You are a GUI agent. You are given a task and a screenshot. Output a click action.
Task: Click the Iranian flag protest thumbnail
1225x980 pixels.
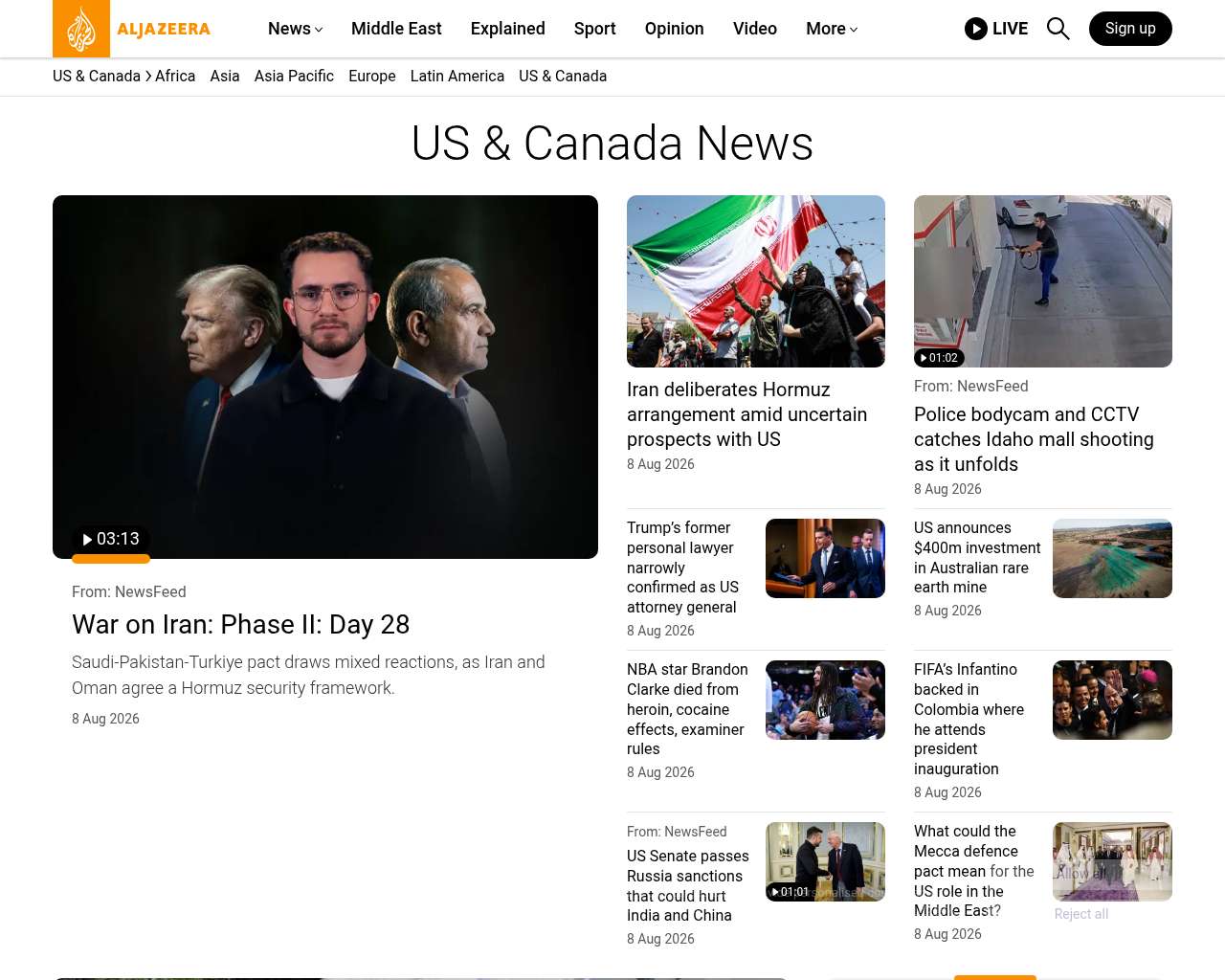(x=756, y=281)
